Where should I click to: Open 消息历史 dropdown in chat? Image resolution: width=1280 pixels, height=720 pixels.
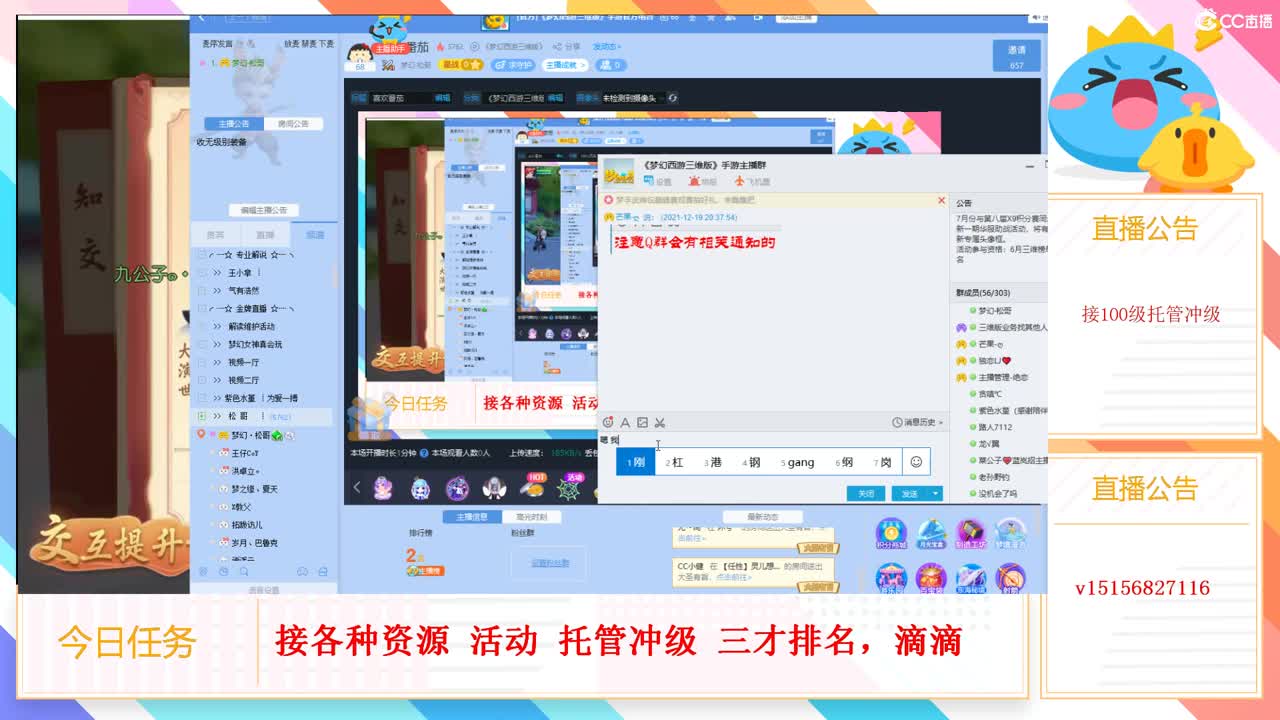click(x=917, y=423)
